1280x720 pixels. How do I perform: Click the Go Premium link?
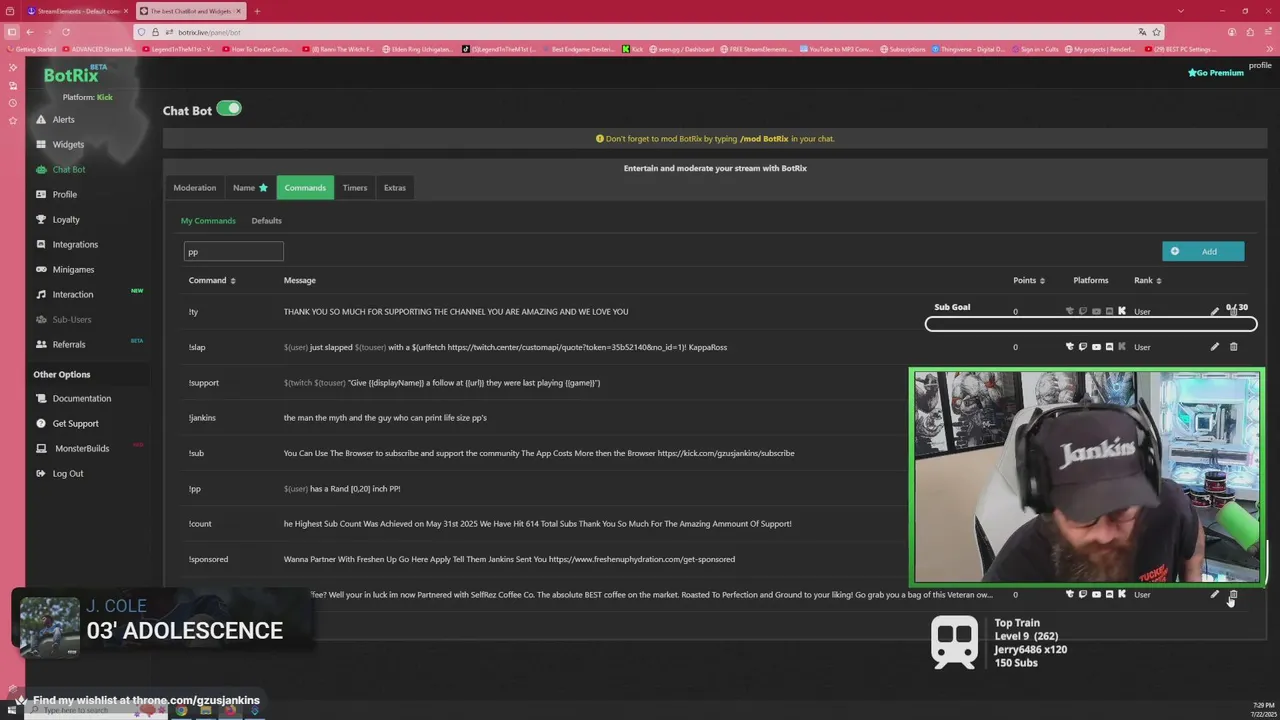1216,73
